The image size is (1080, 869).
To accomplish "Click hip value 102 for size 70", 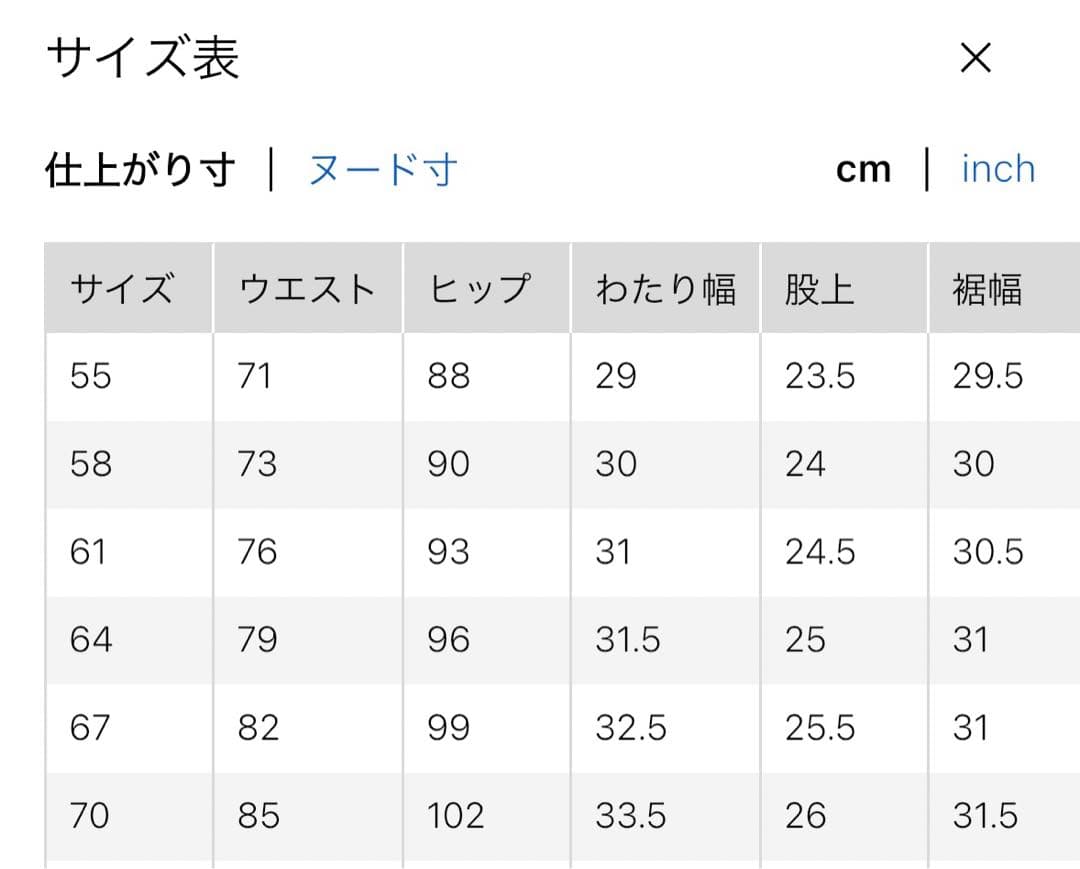I will tap(456, 816).
